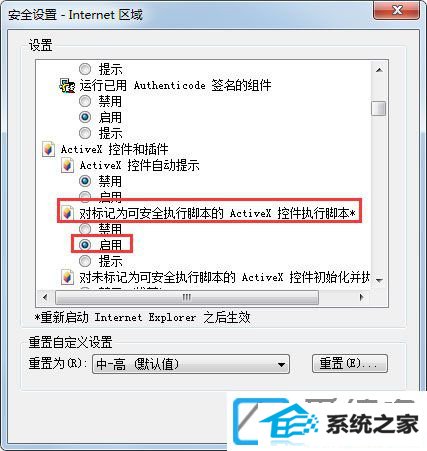Select the topmost 提示 radio button

(x=85, y=69)
